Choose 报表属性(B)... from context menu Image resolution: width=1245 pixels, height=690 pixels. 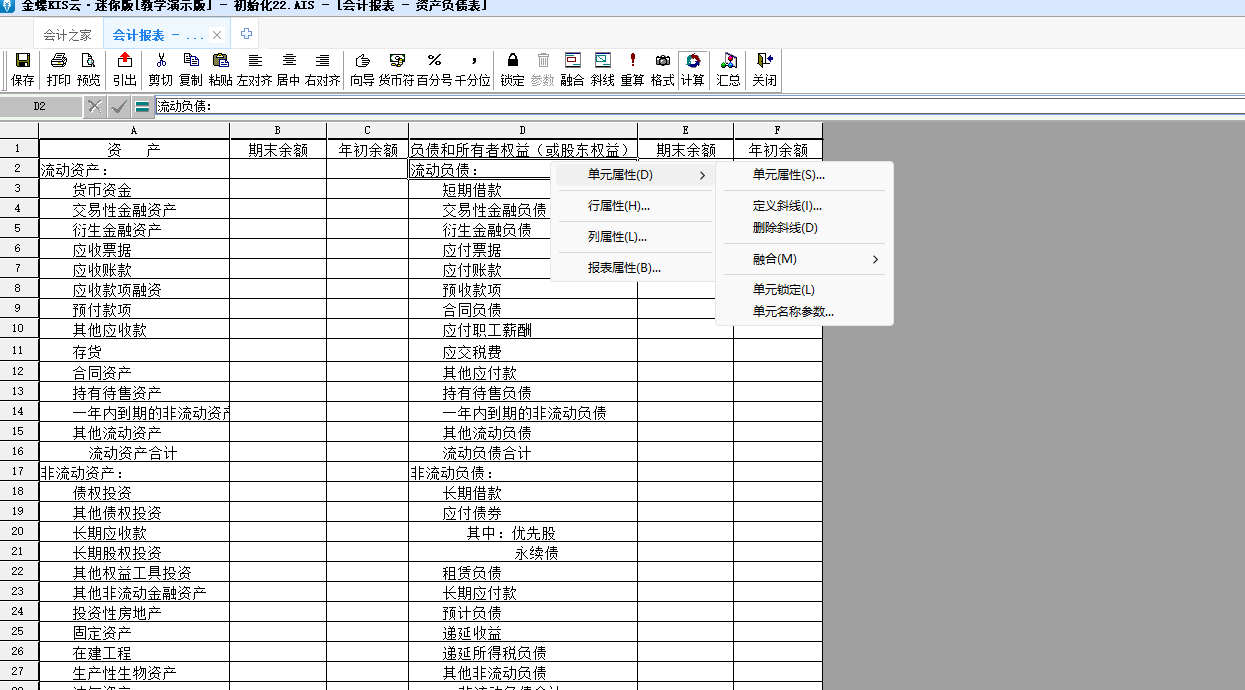point(624,268)
